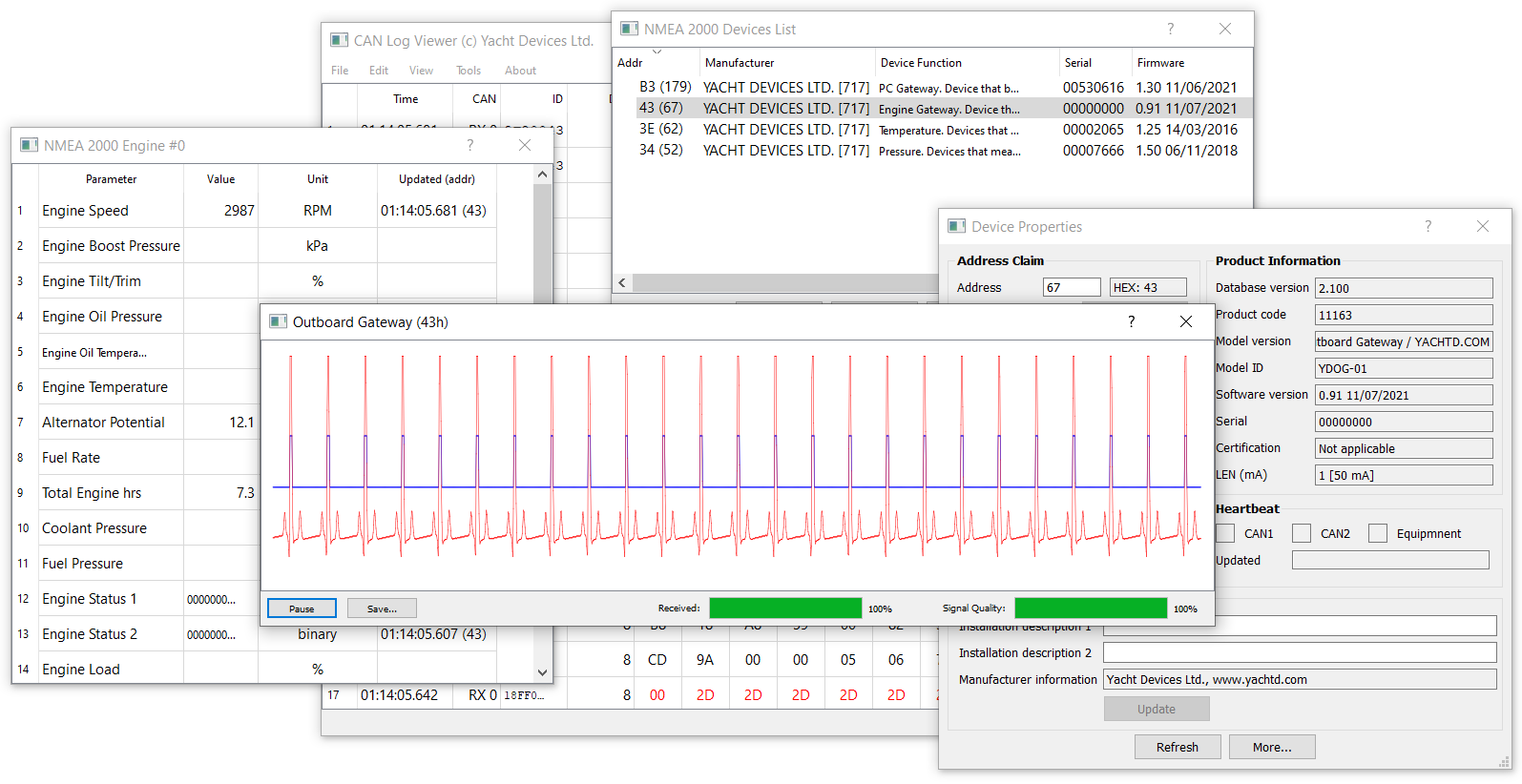1522x784 pixels.
Task: Click the Manufacturer information field
Action: point(1300,679)
